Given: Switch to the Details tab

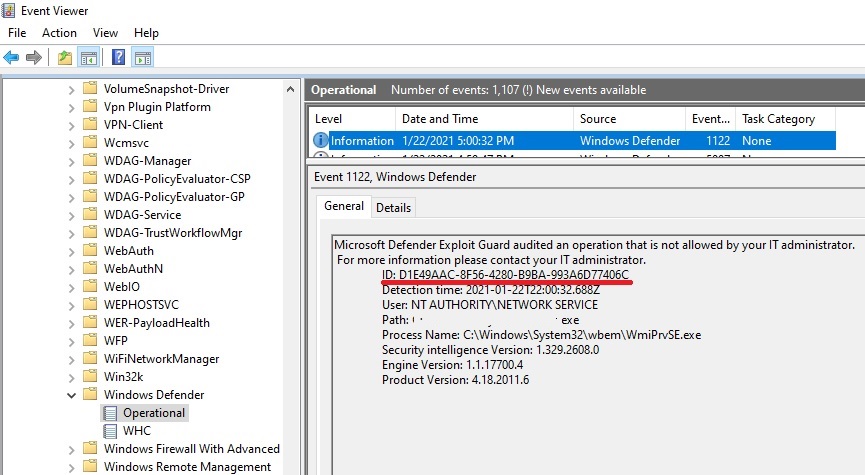Looking at the screenshot, I should click(x=393, y=208).
